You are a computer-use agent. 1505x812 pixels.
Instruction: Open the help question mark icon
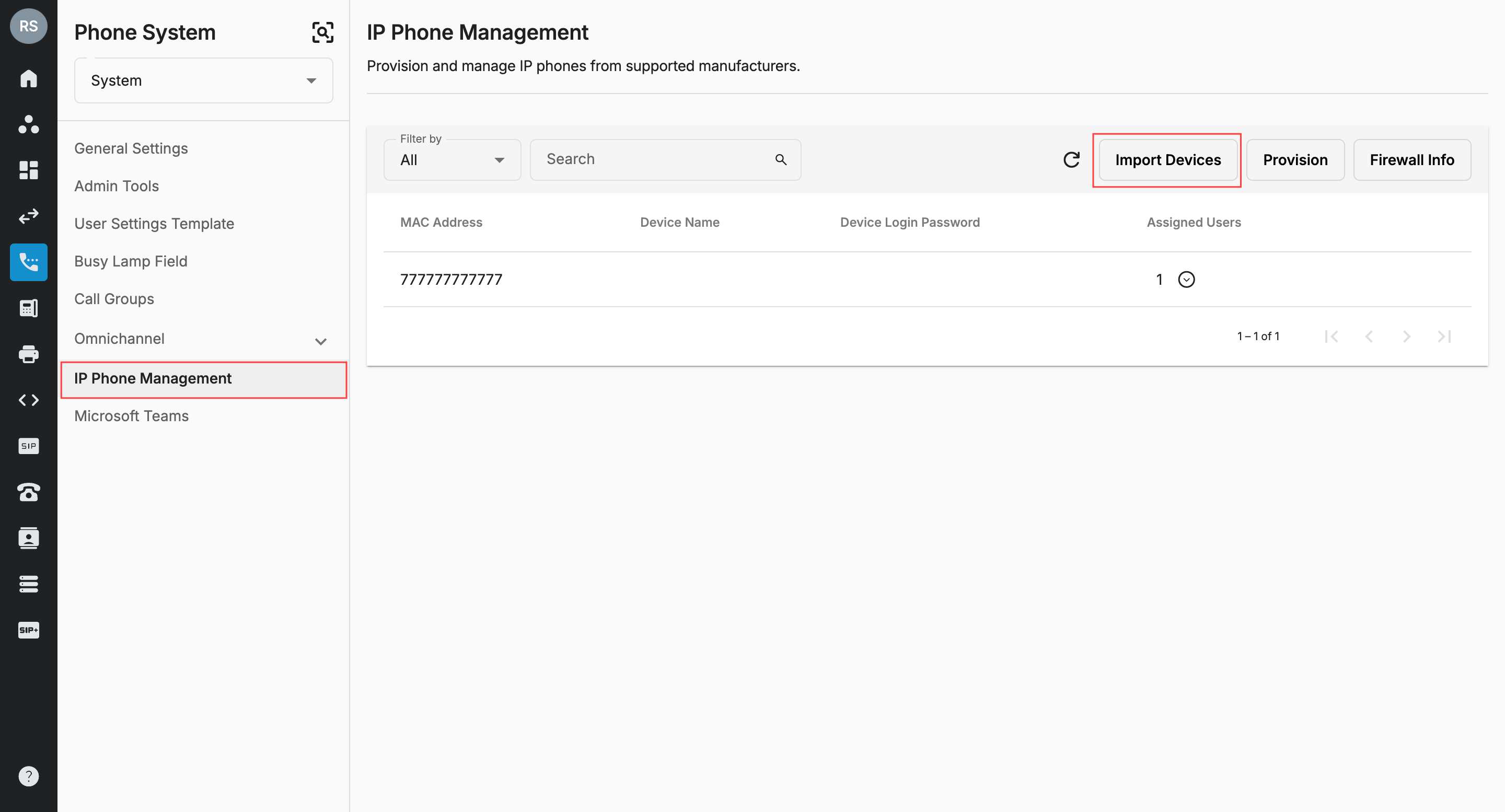point(28,776)
